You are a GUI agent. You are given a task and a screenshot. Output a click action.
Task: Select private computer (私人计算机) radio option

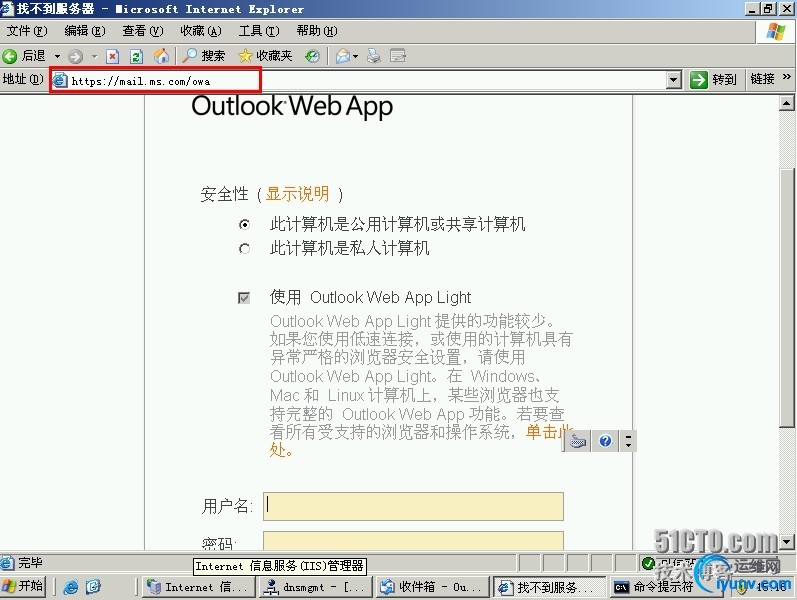pyautogui.click(x=244, y=249)
